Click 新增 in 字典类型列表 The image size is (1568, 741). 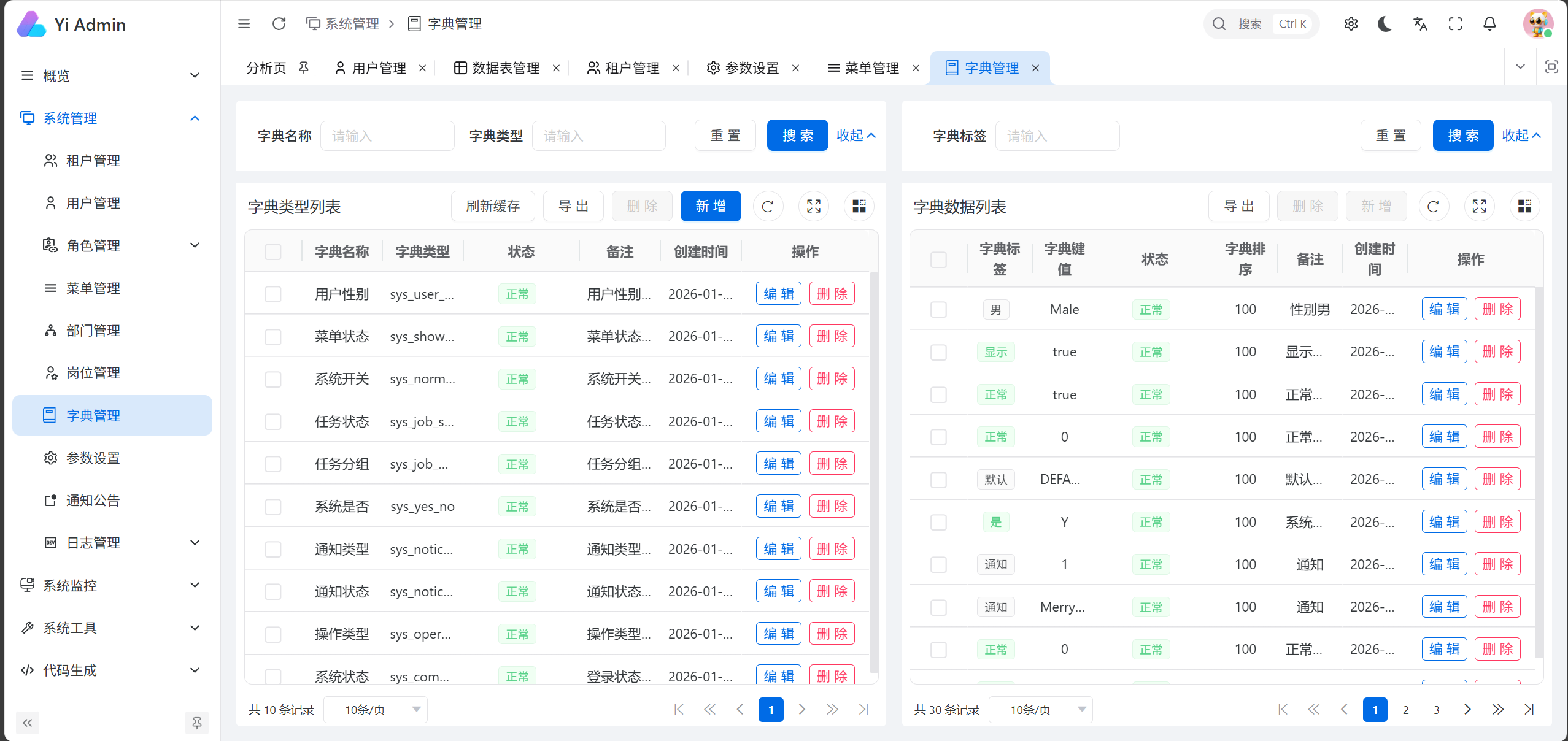710,206
